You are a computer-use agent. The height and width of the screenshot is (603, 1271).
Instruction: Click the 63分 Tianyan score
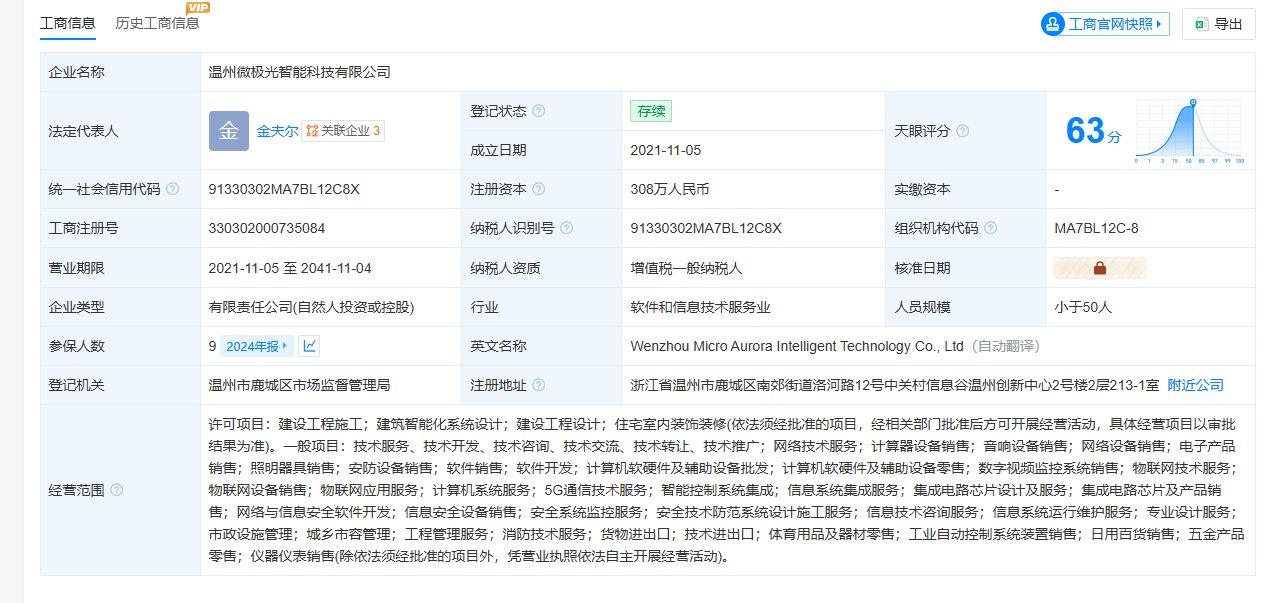point(1094,131)
